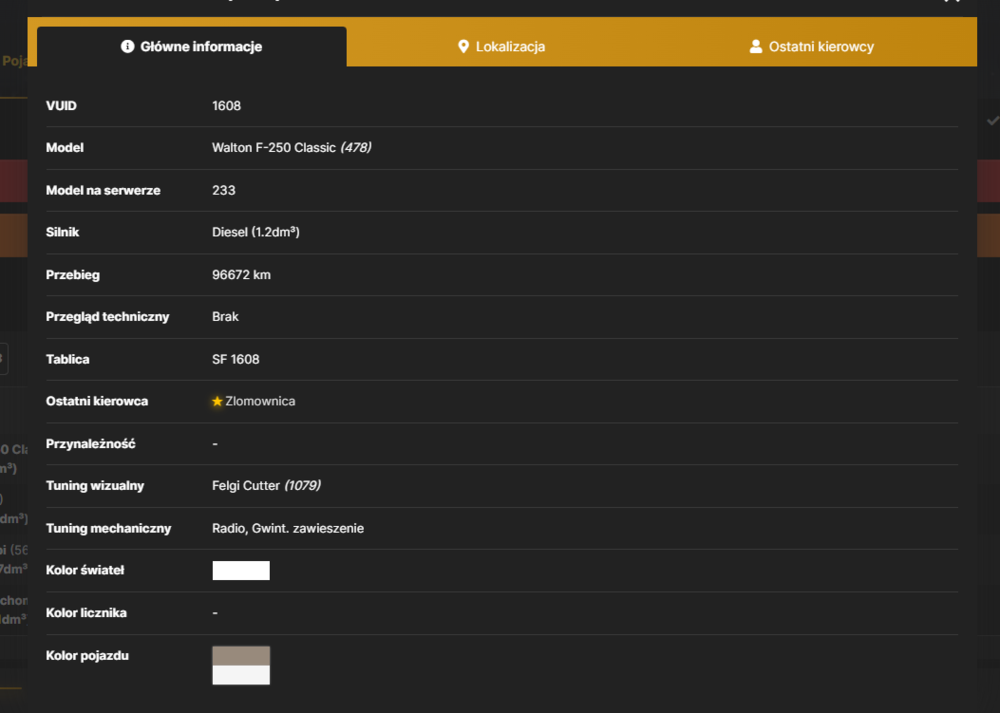1000x713 pixels.
Task: Click the model name Walton F-250 Classic
Action: click(x=274, y=148)
